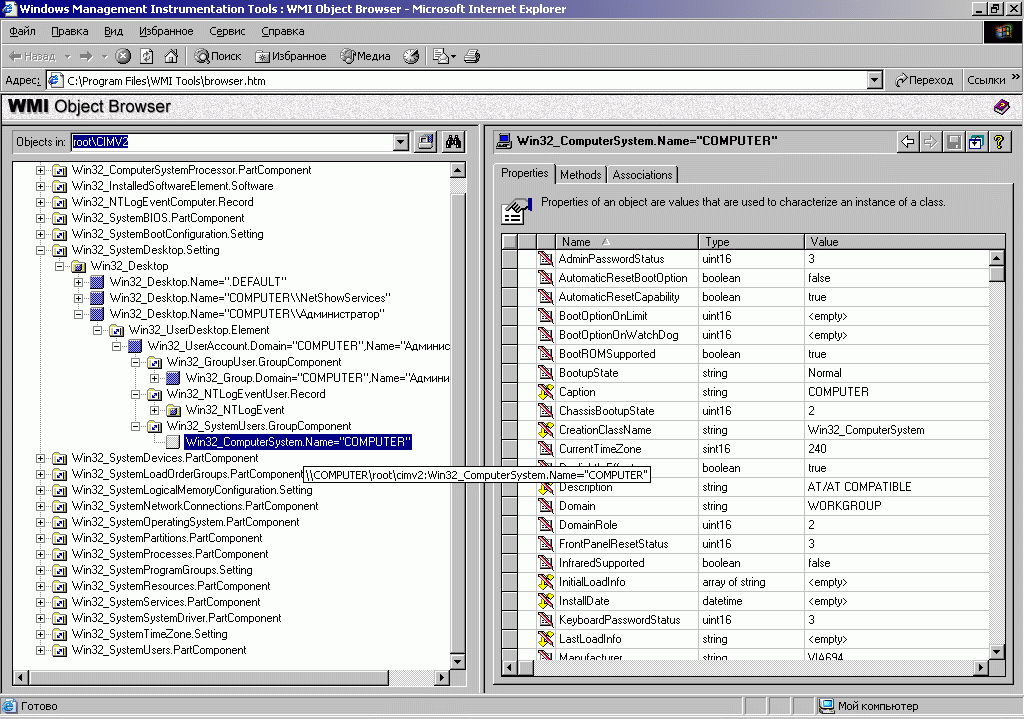Click the previous object left arrow icon

pos(908,142)
